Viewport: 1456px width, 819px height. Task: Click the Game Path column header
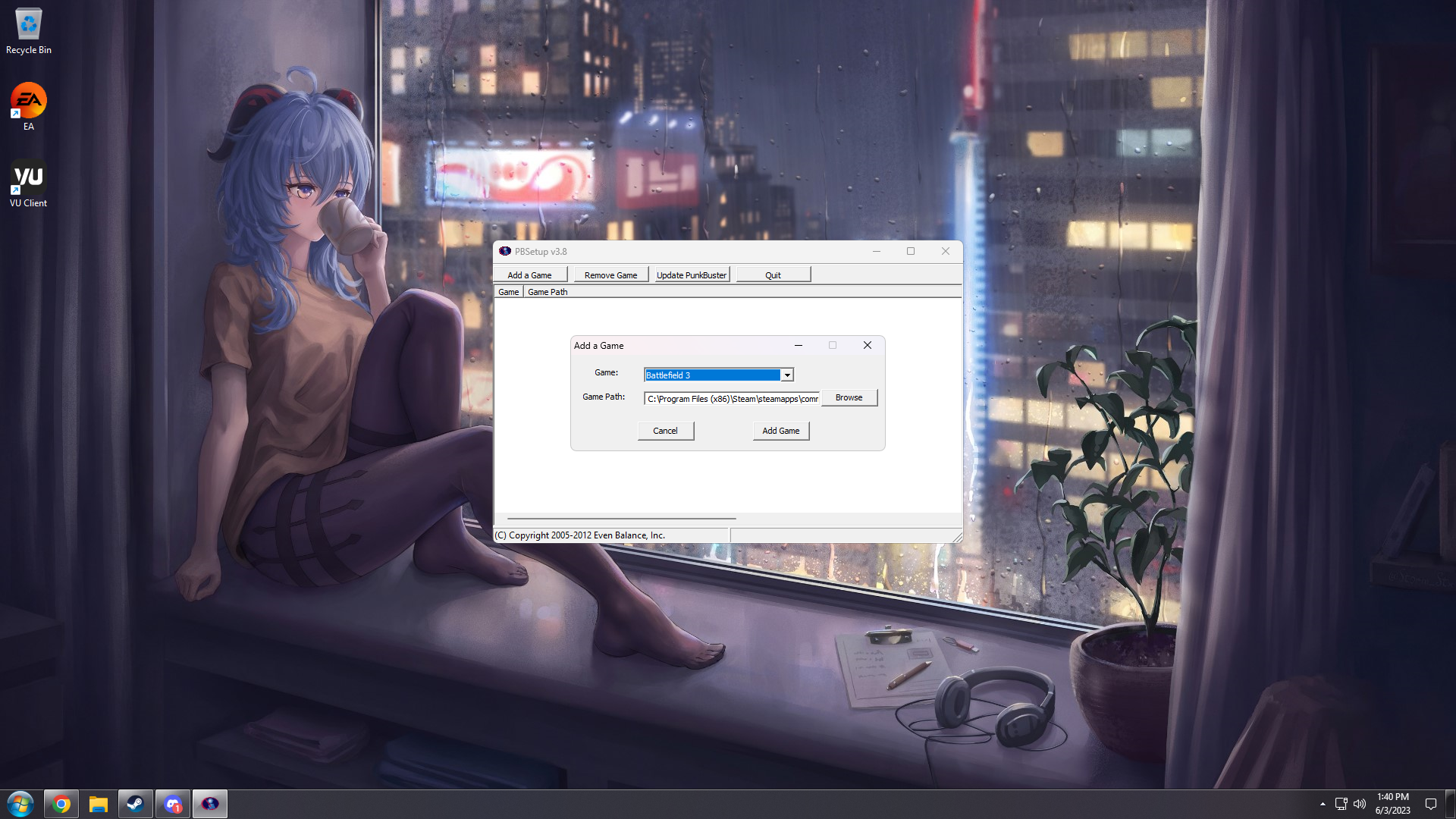coord(548,292)
